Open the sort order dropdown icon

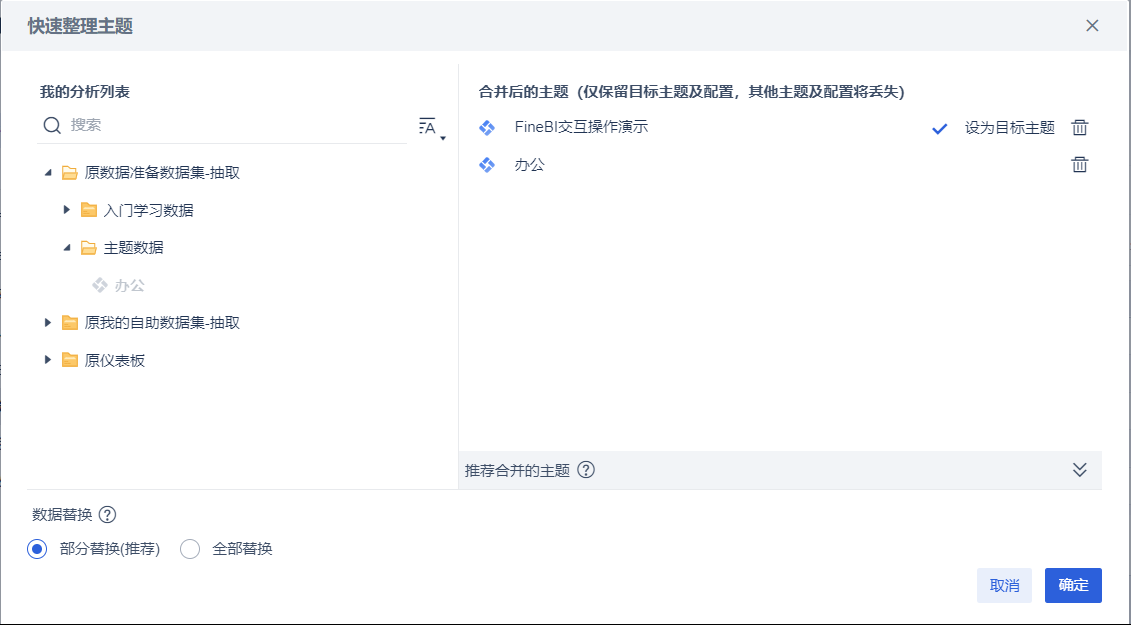[x=431, y=128]
